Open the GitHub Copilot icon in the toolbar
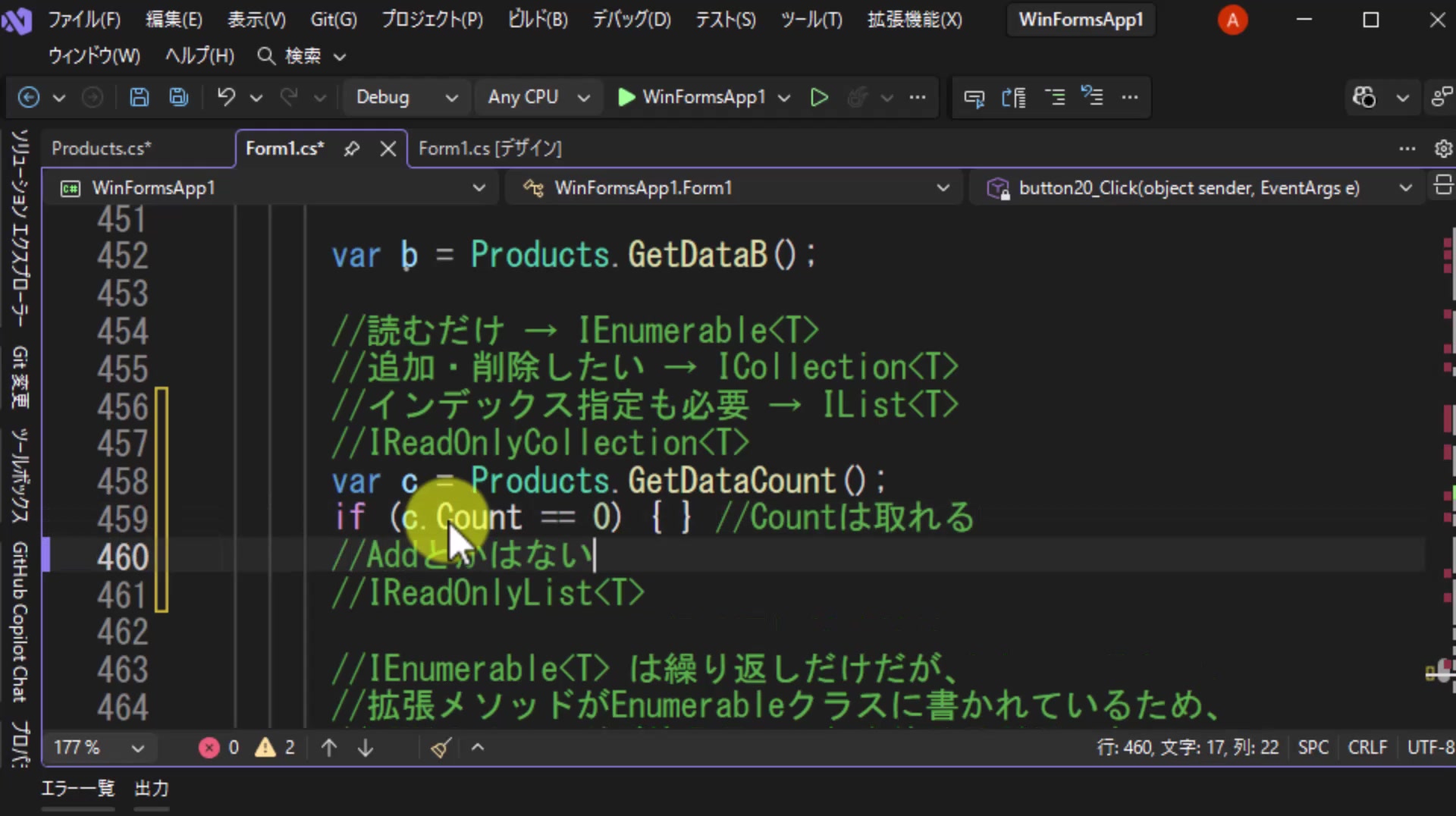This screenshot has height=816, width=1456. (x=1364, y=97)
